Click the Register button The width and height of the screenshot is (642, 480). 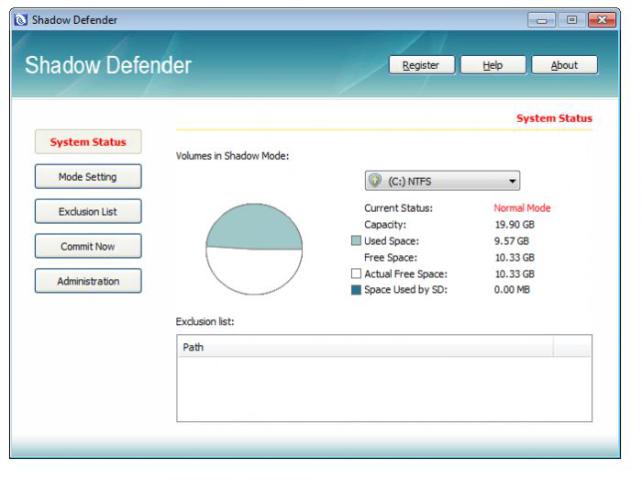click(x=422, y=65)
